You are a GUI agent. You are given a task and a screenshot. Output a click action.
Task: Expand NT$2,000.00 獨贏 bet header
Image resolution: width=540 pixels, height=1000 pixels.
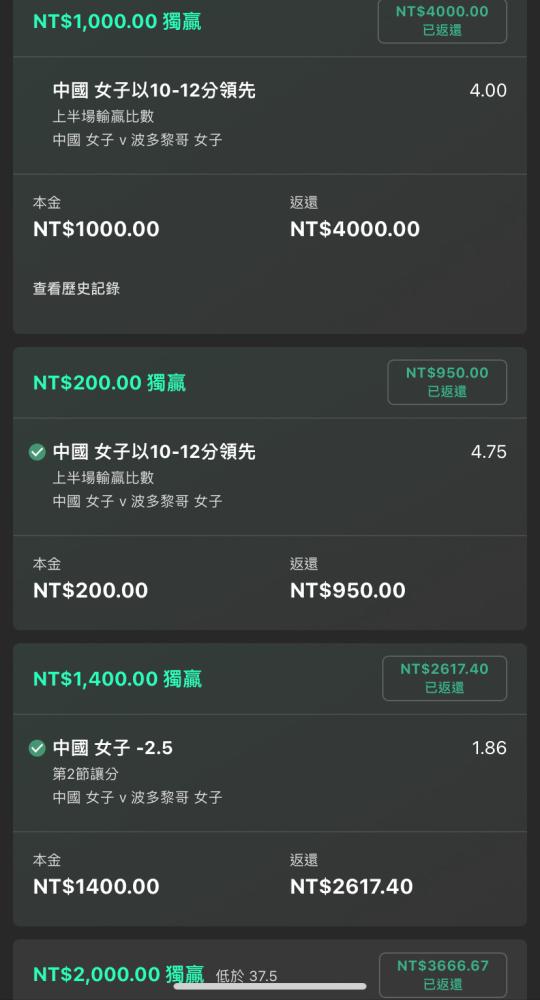[119, 974]
